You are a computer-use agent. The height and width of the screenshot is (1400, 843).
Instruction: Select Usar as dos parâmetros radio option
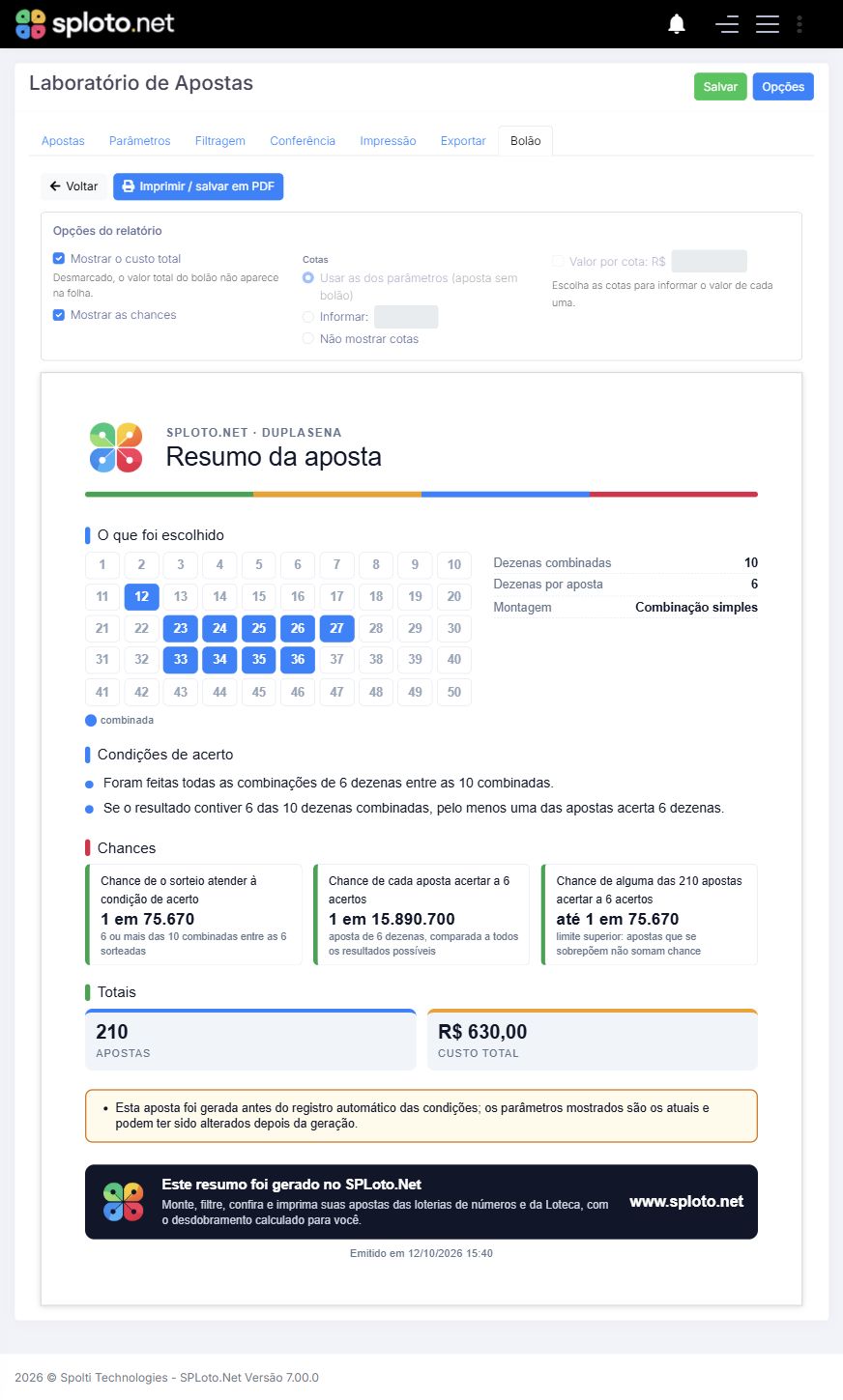[308, 278]
